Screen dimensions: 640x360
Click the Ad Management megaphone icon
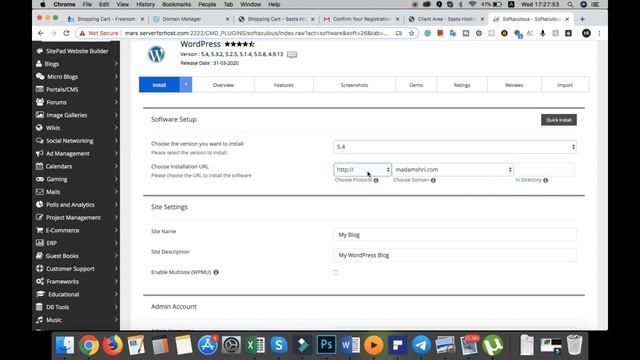pos(40,153)
